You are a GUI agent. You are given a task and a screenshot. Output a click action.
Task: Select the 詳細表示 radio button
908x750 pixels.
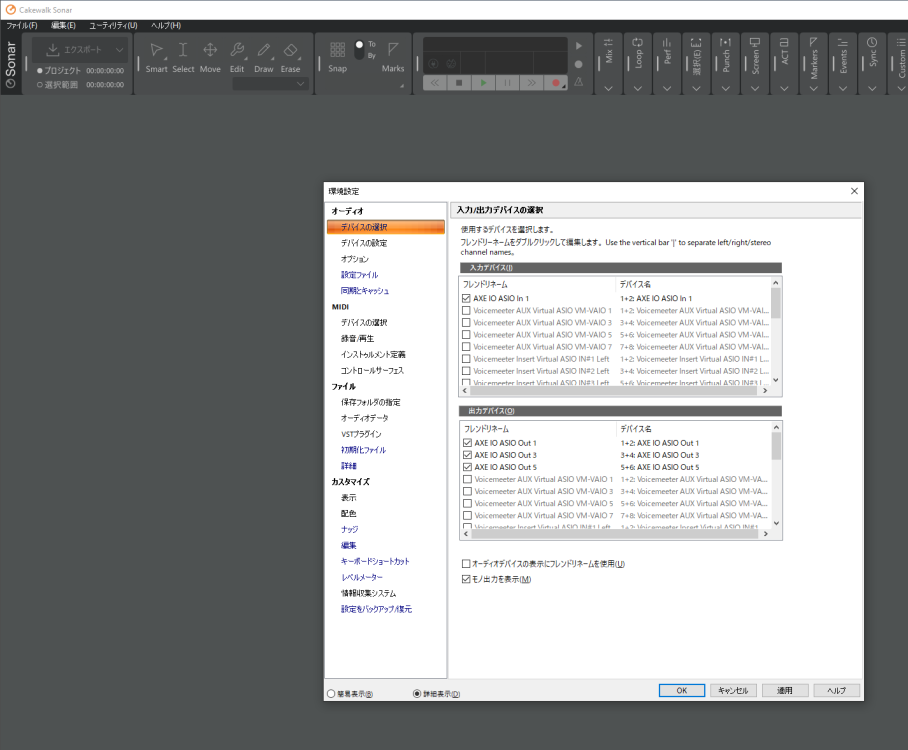417,694
